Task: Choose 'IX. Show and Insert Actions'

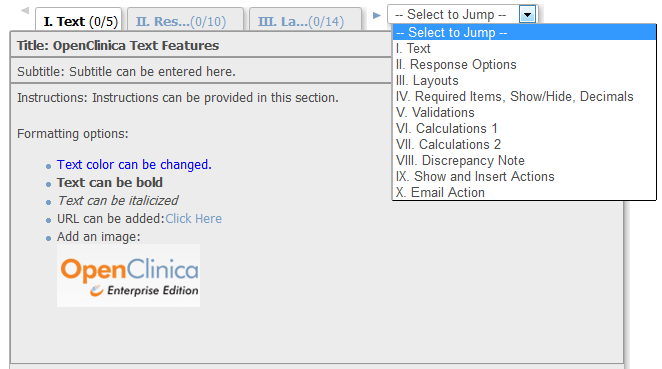Action: [x=524, y=176]
